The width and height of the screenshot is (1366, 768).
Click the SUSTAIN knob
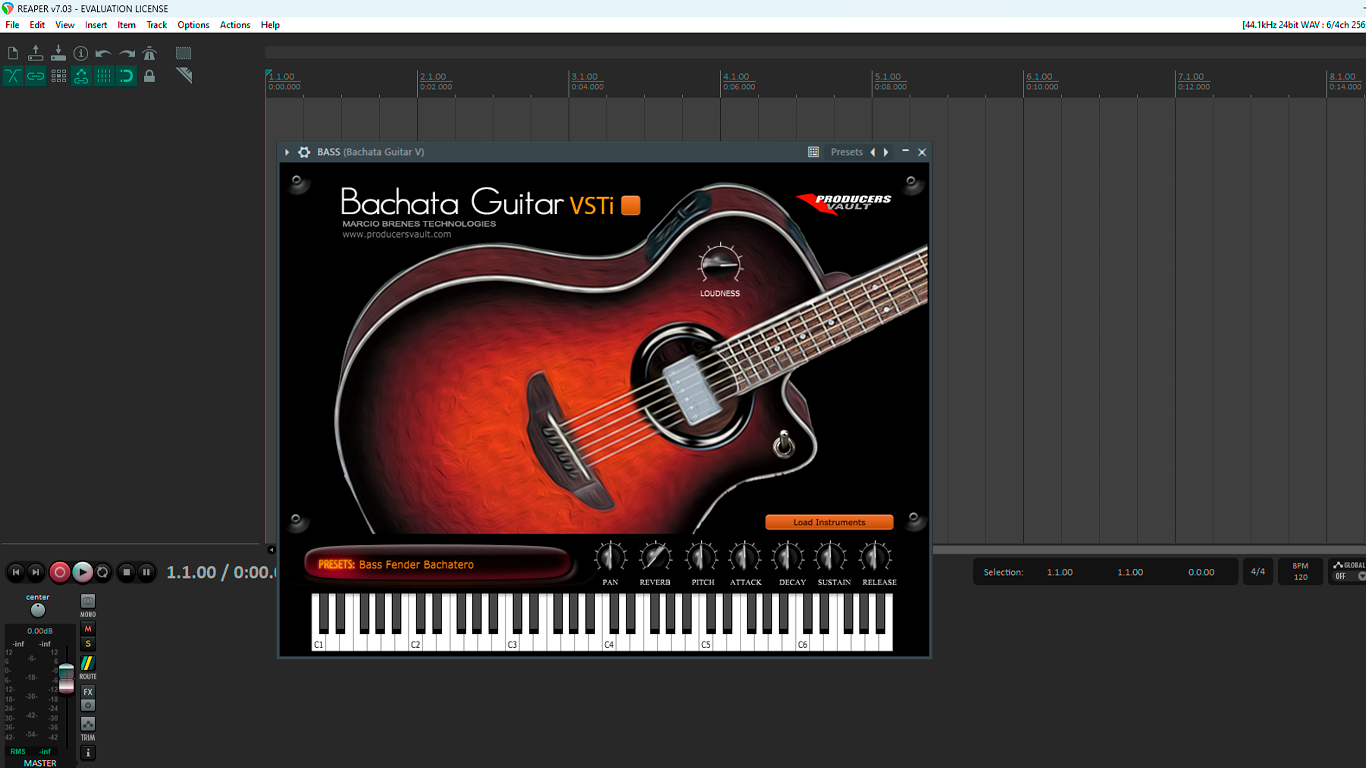pyautogui.click(x=831, y=557)
